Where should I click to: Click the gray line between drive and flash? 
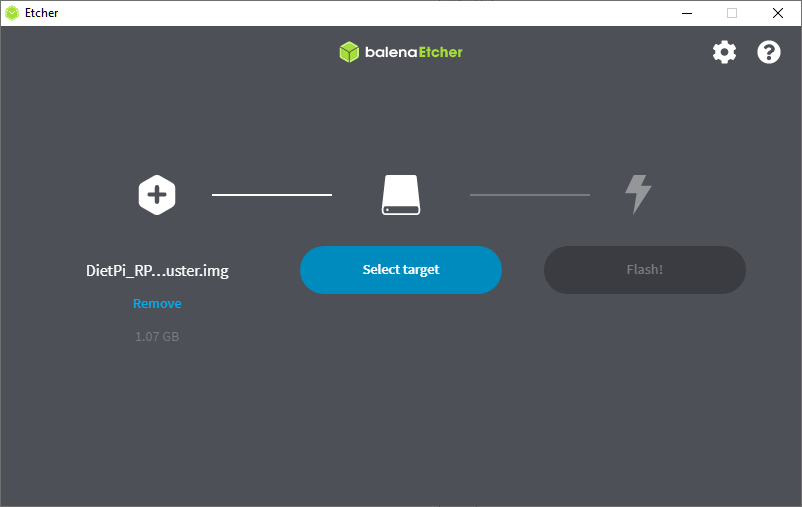coord(530,195)
